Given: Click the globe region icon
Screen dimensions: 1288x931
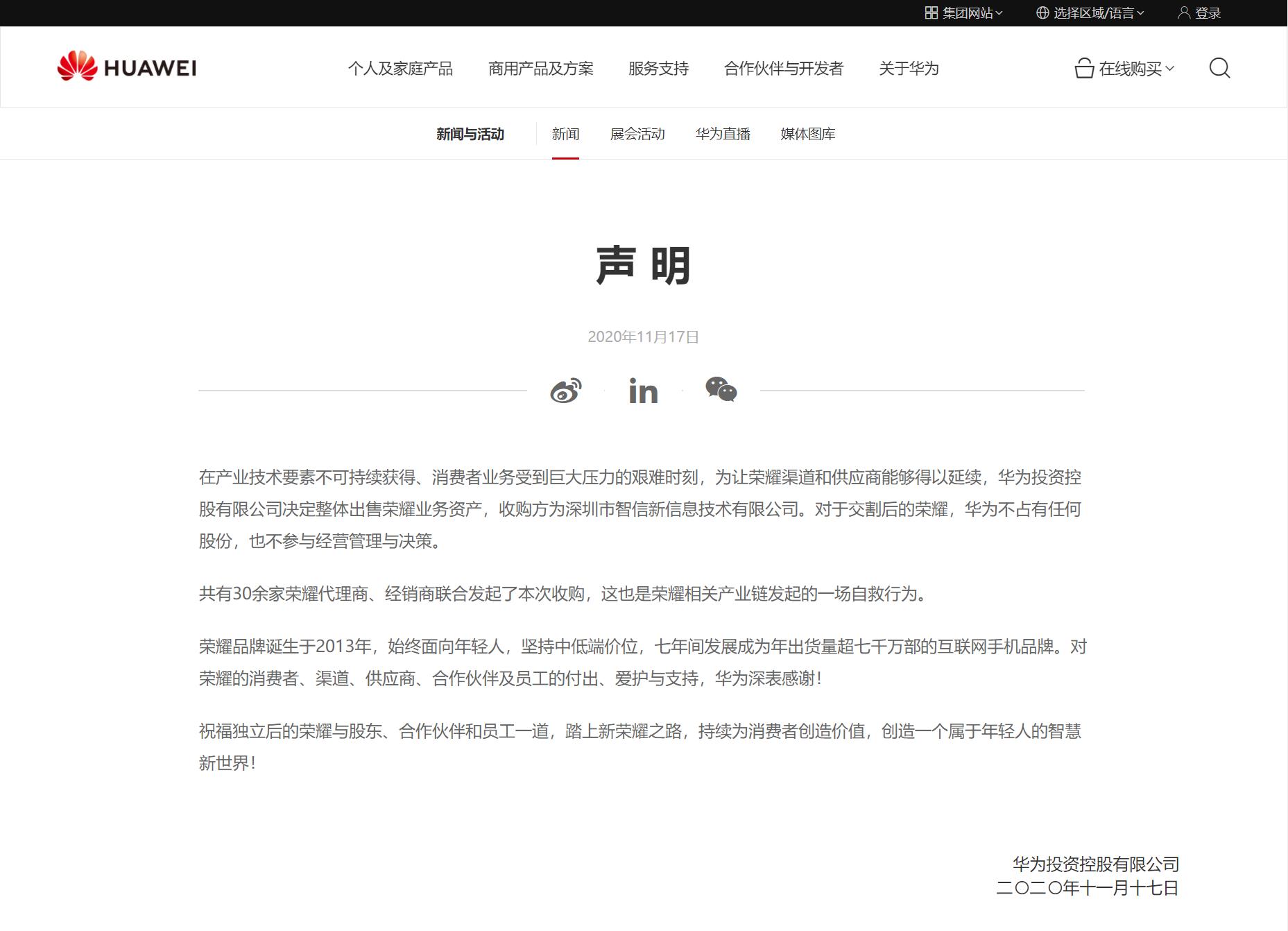Looking at the screenshot, I should 1042,12.
